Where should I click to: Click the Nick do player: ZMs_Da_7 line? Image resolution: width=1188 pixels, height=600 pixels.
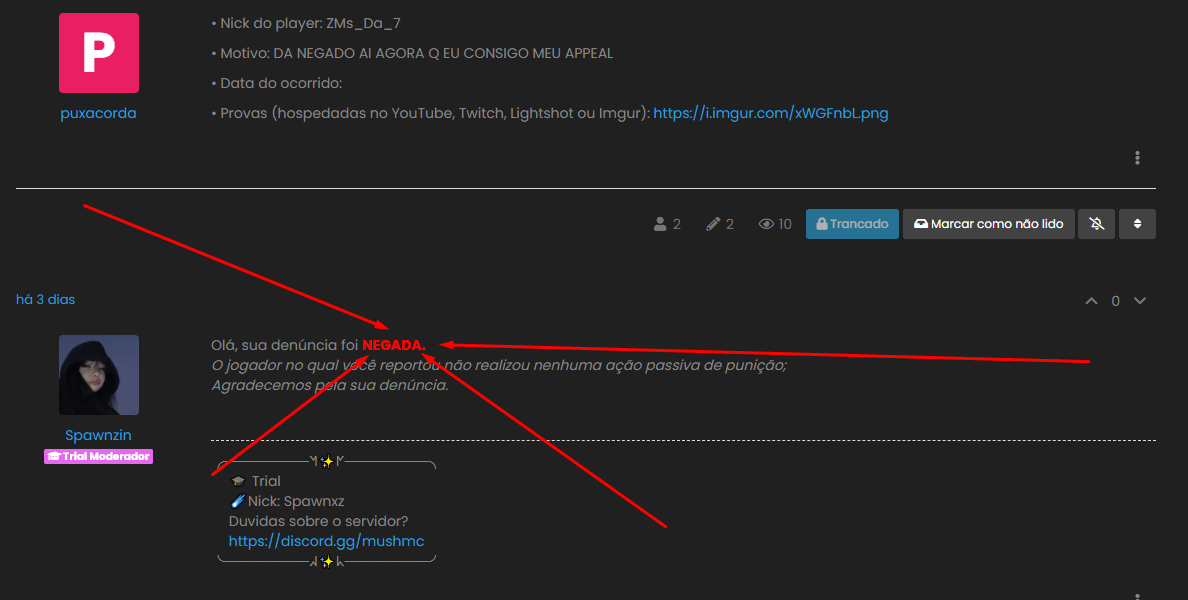(306, 23)
